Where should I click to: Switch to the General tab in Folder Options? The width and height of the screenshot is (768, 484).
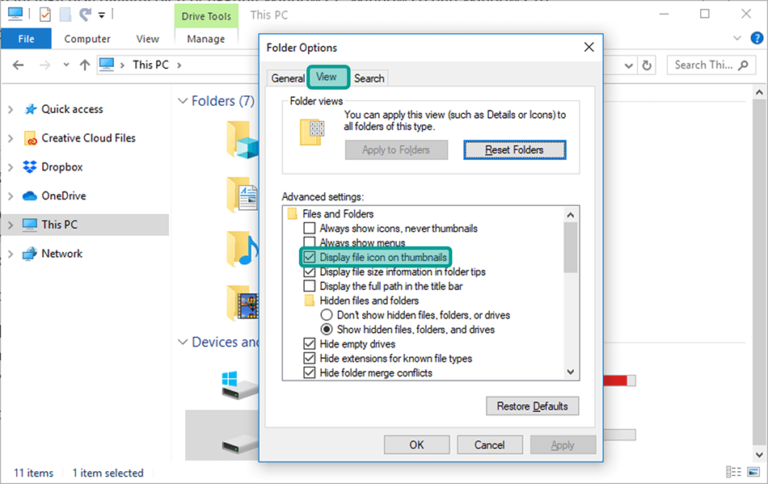pyautogui.click(x=288, y=78)
